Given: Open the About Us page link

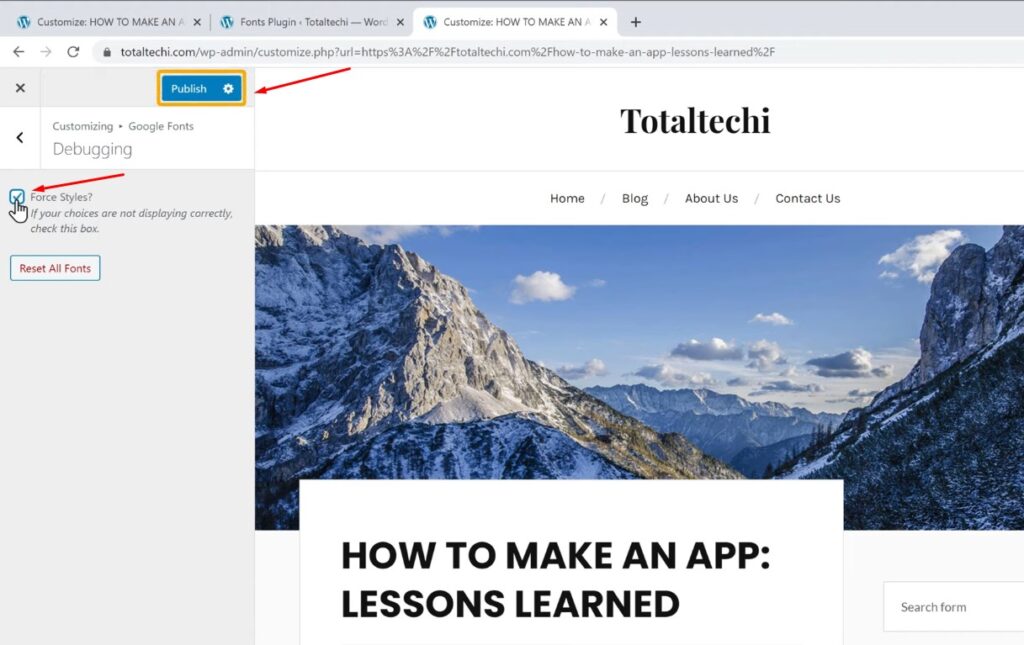Looking at the screenshot, I should [x=711, y=198].
